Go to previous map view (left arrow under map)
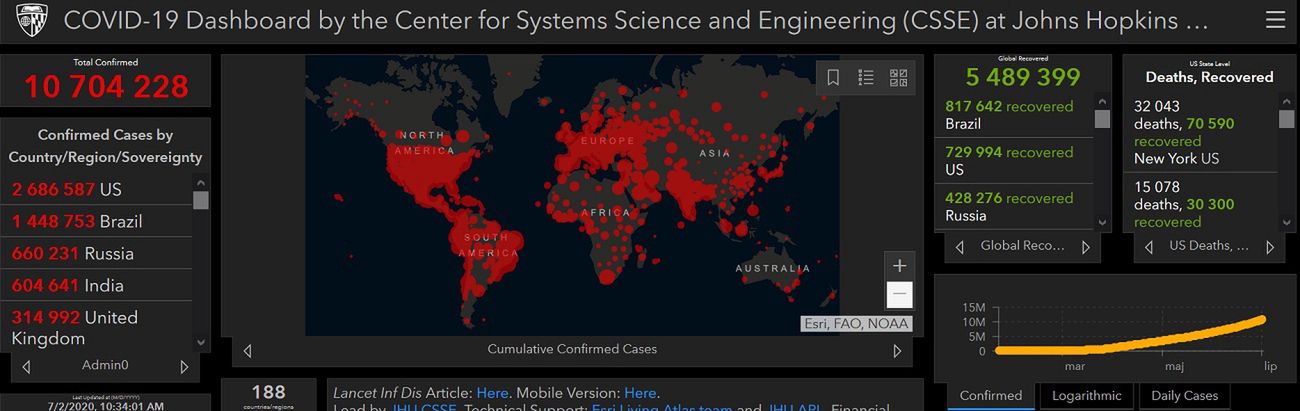 (x=248, y=350)
